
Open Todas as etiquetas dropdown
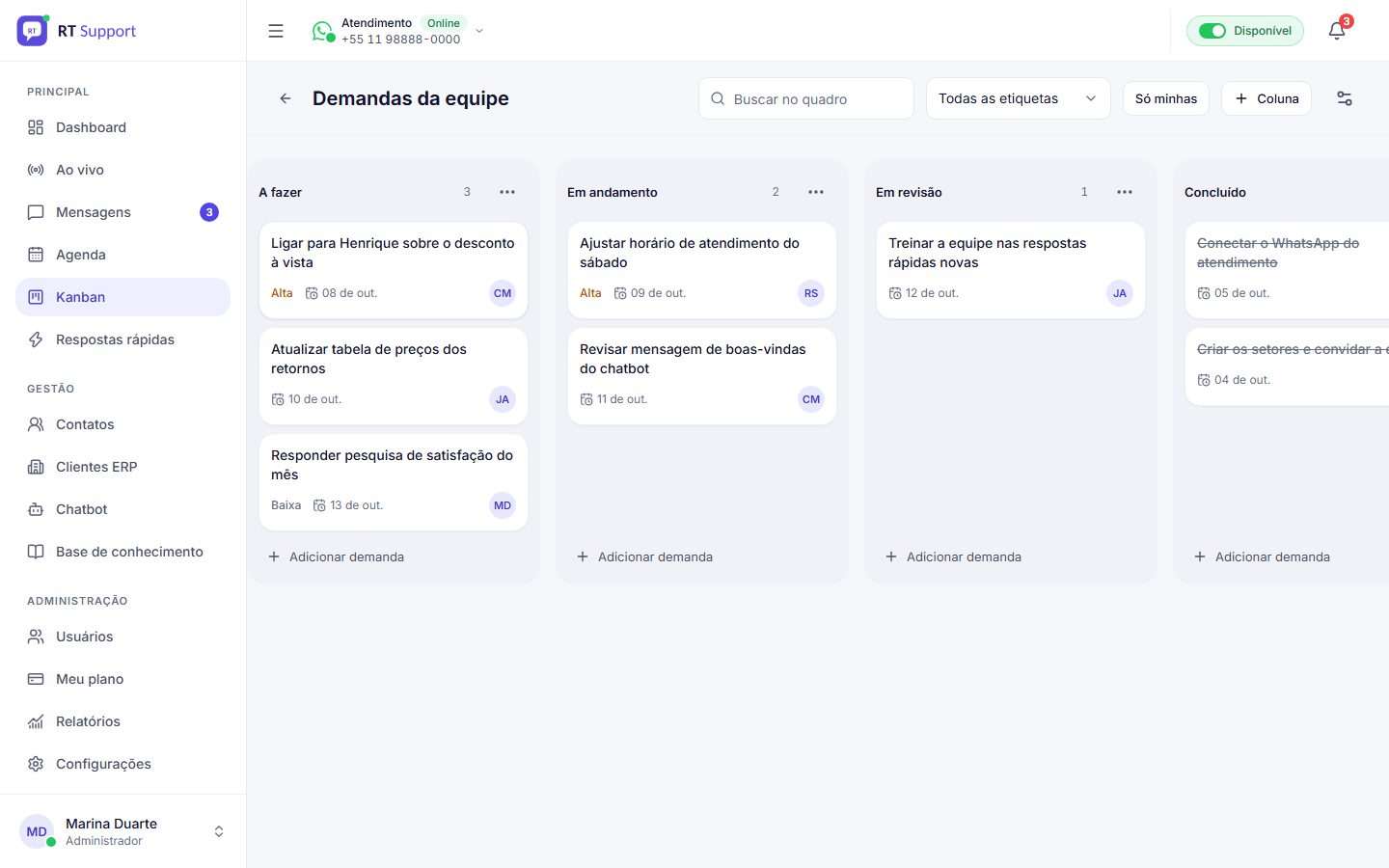(1019, 98)
